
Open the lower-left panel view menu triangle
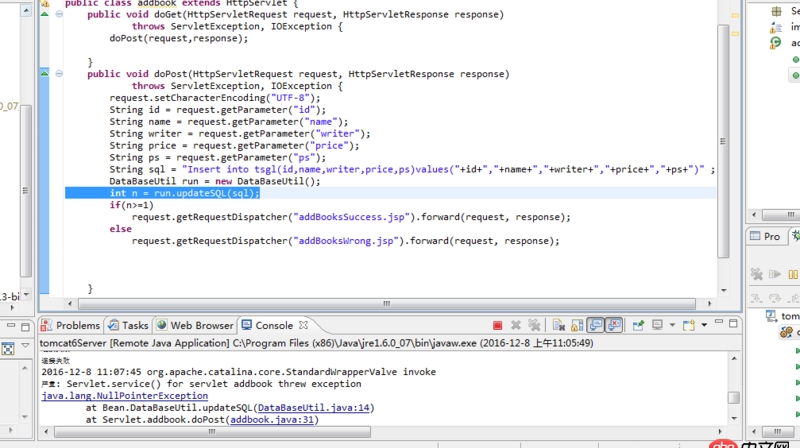click(25, 345)
